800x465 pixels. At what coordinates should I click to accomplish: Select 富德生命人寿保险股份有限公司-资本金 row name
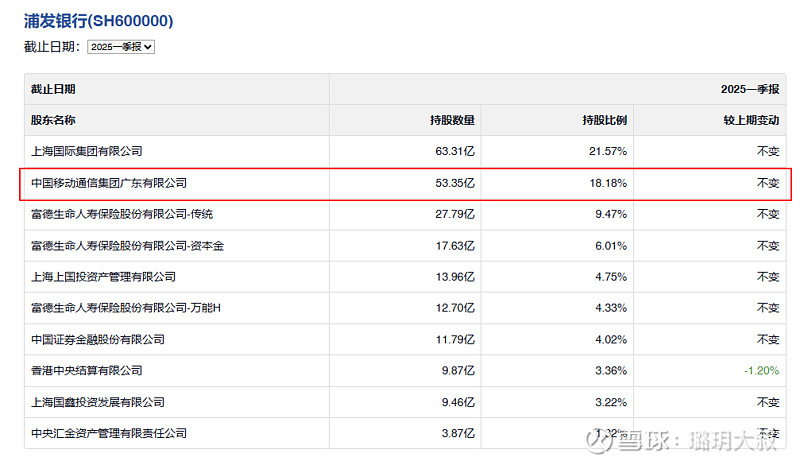[128, 246]
